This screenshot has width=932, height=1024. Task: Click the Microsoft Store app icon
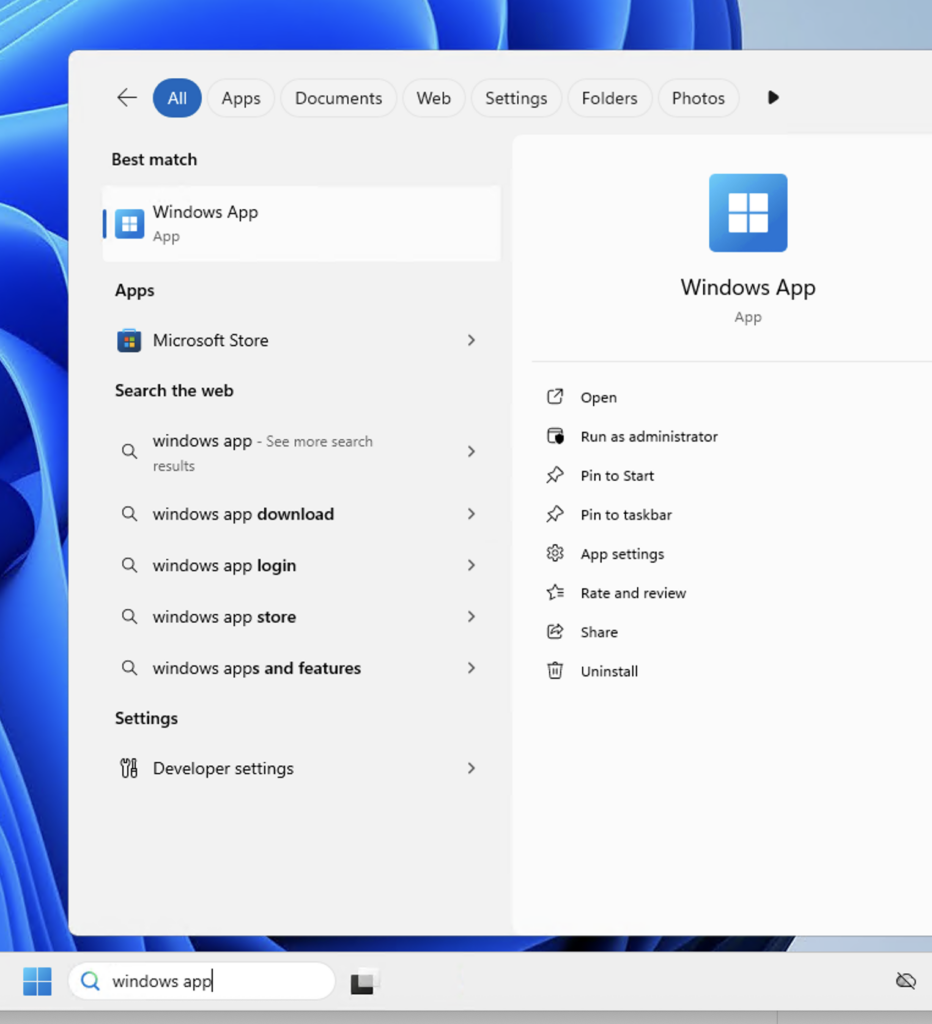[129, 341]
